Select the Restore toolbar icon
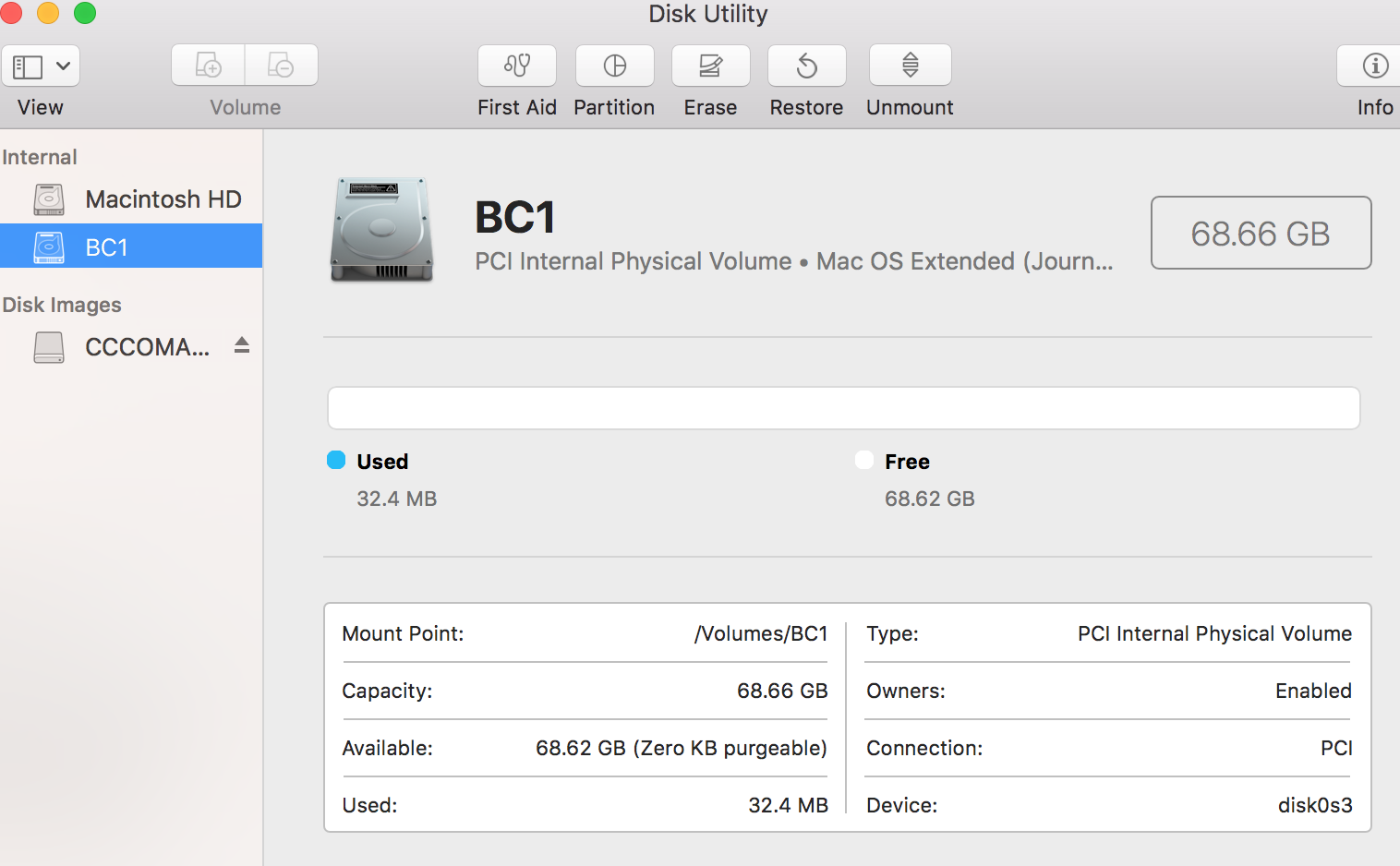Viewport: 1400px width, 866px height. coord(806,66)
